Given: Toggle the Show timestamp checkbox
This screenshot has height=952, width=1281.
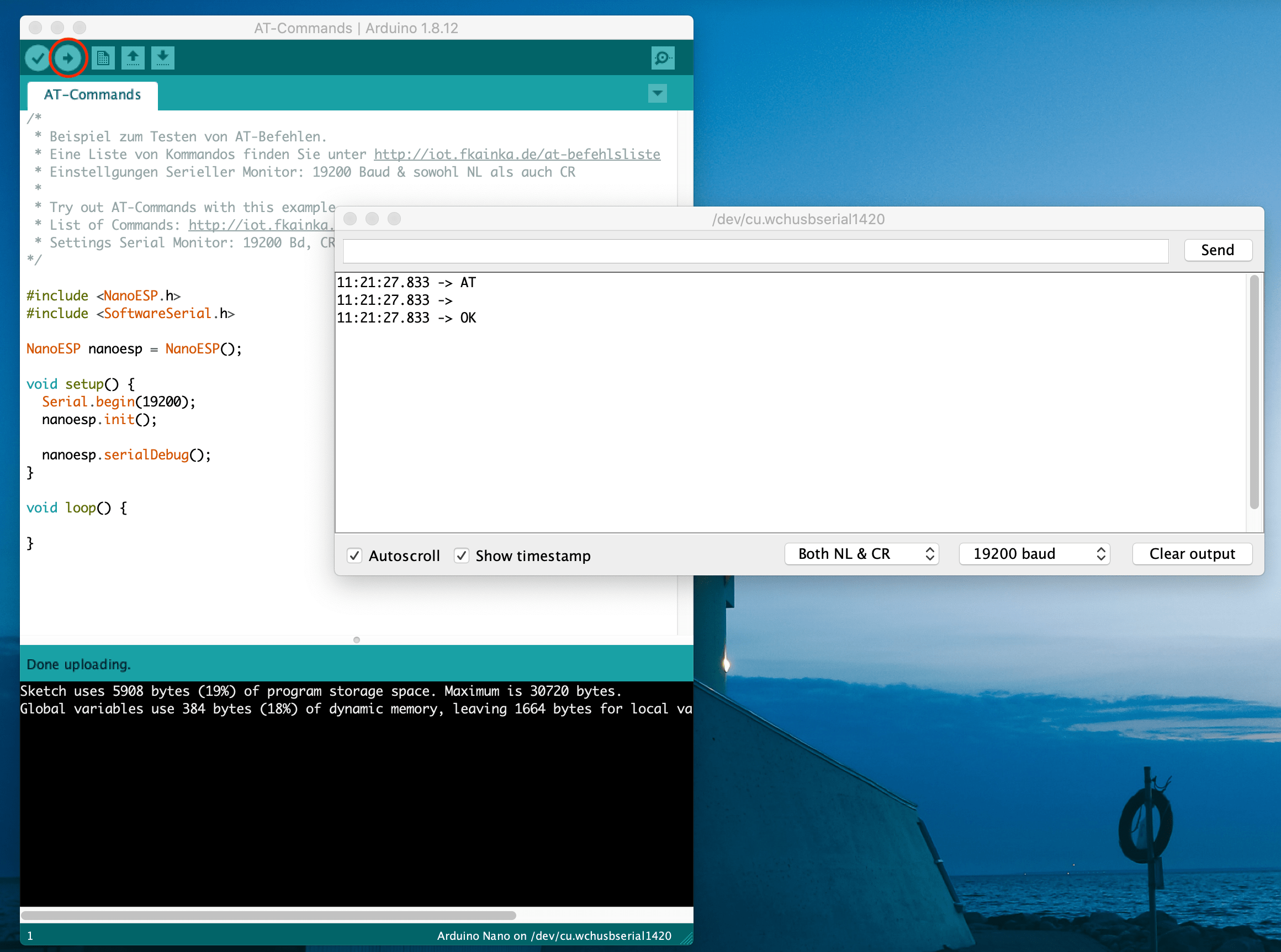Looking at the screenshot, I should pyautogui.click(x=461, y=556).
